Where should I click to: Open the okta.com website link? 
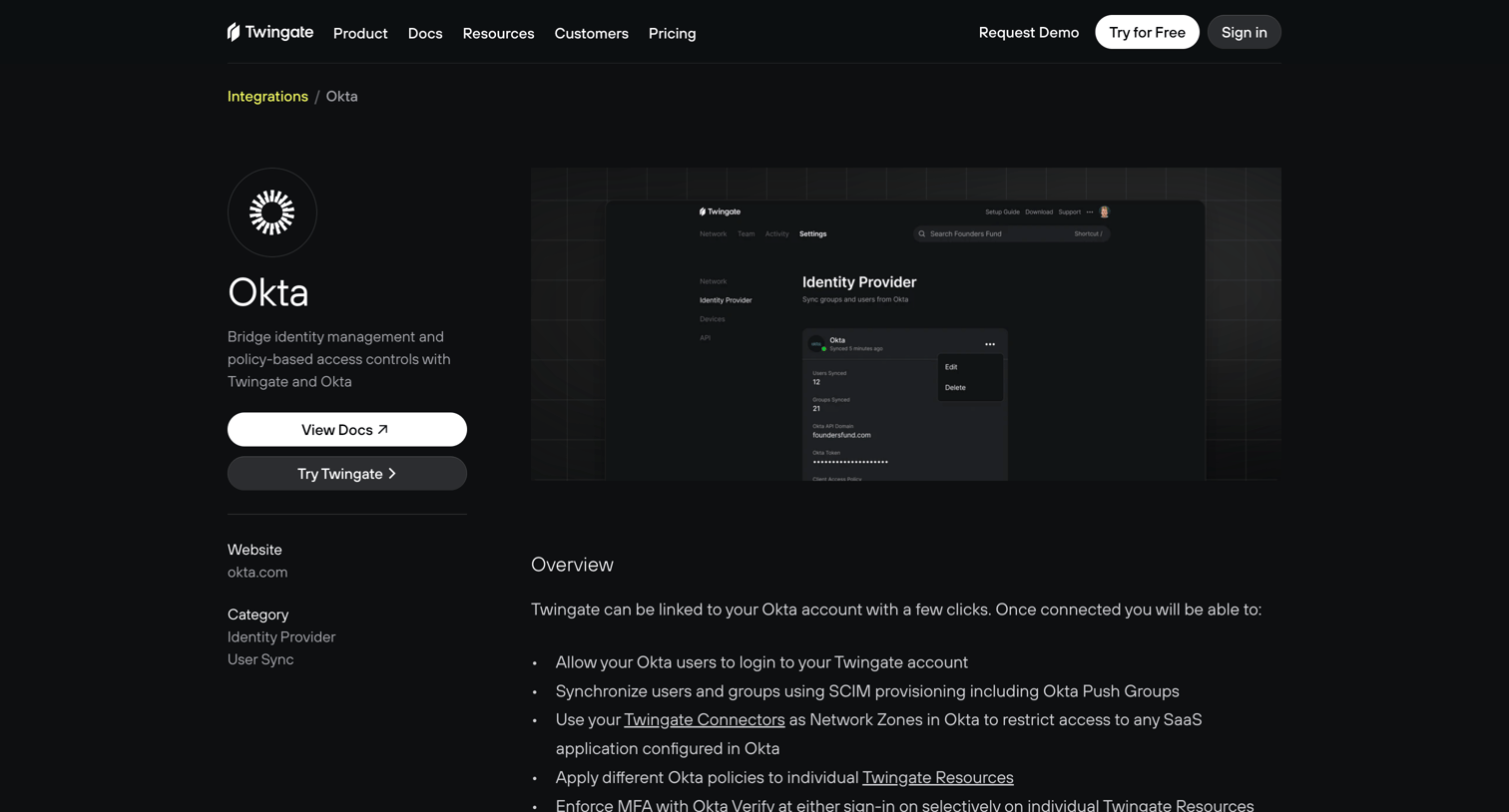257,572
